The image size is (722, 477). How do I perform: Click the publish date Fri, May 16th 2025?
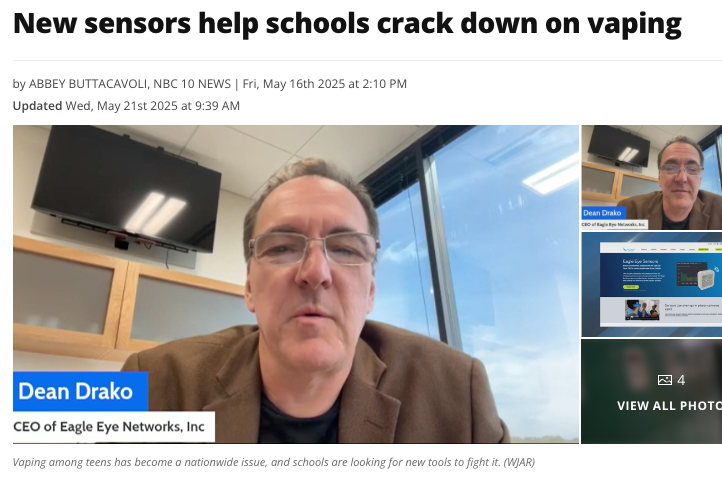coord(294,84)
